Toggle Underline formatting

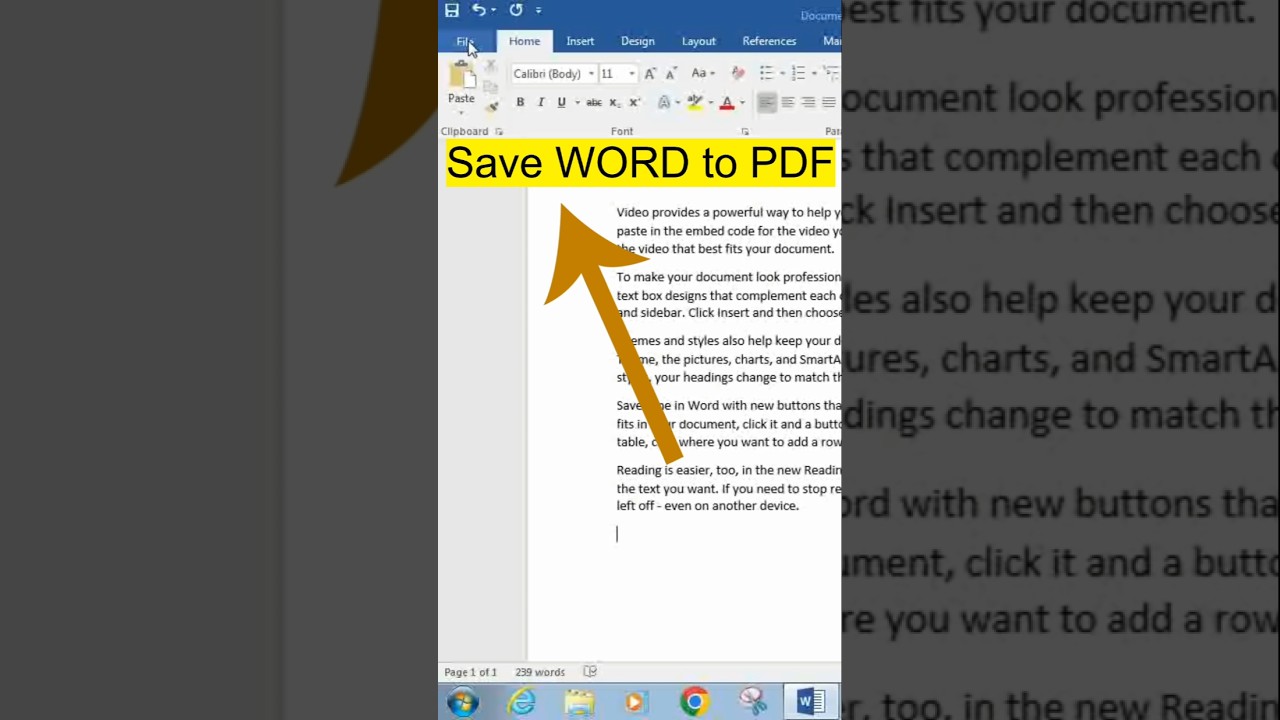tap(561, 102)
